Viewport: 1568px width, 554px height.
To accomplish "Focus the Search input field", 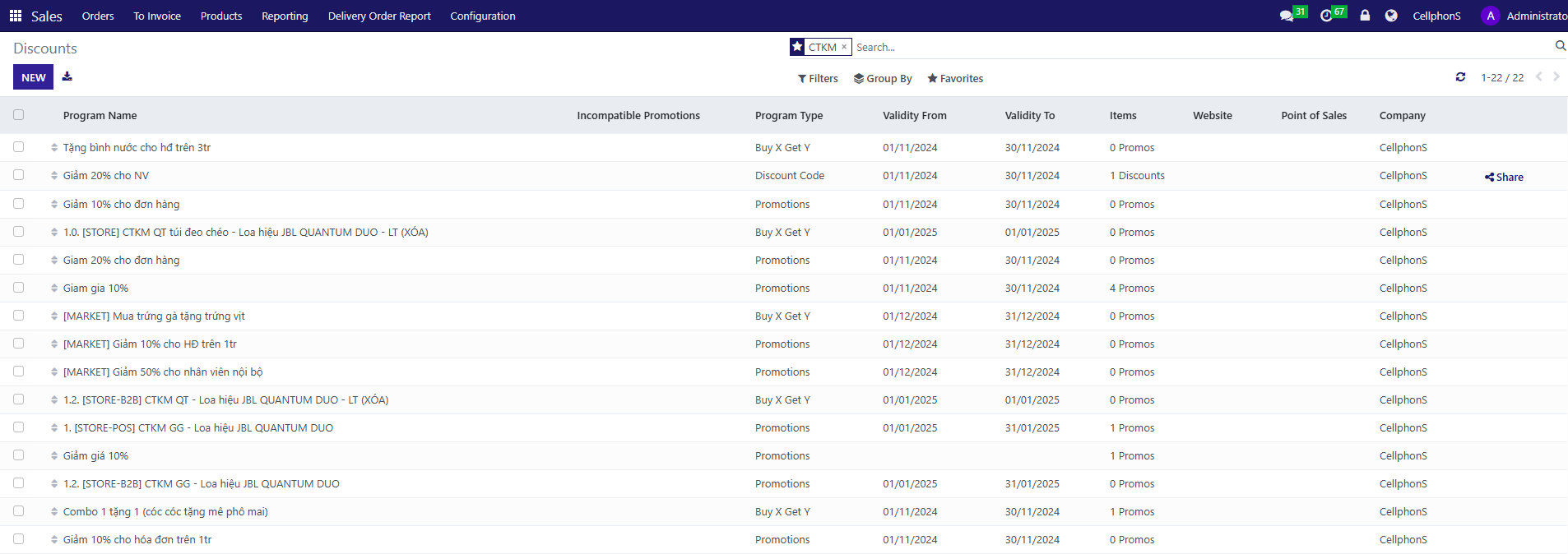I will coord(1152,48).
